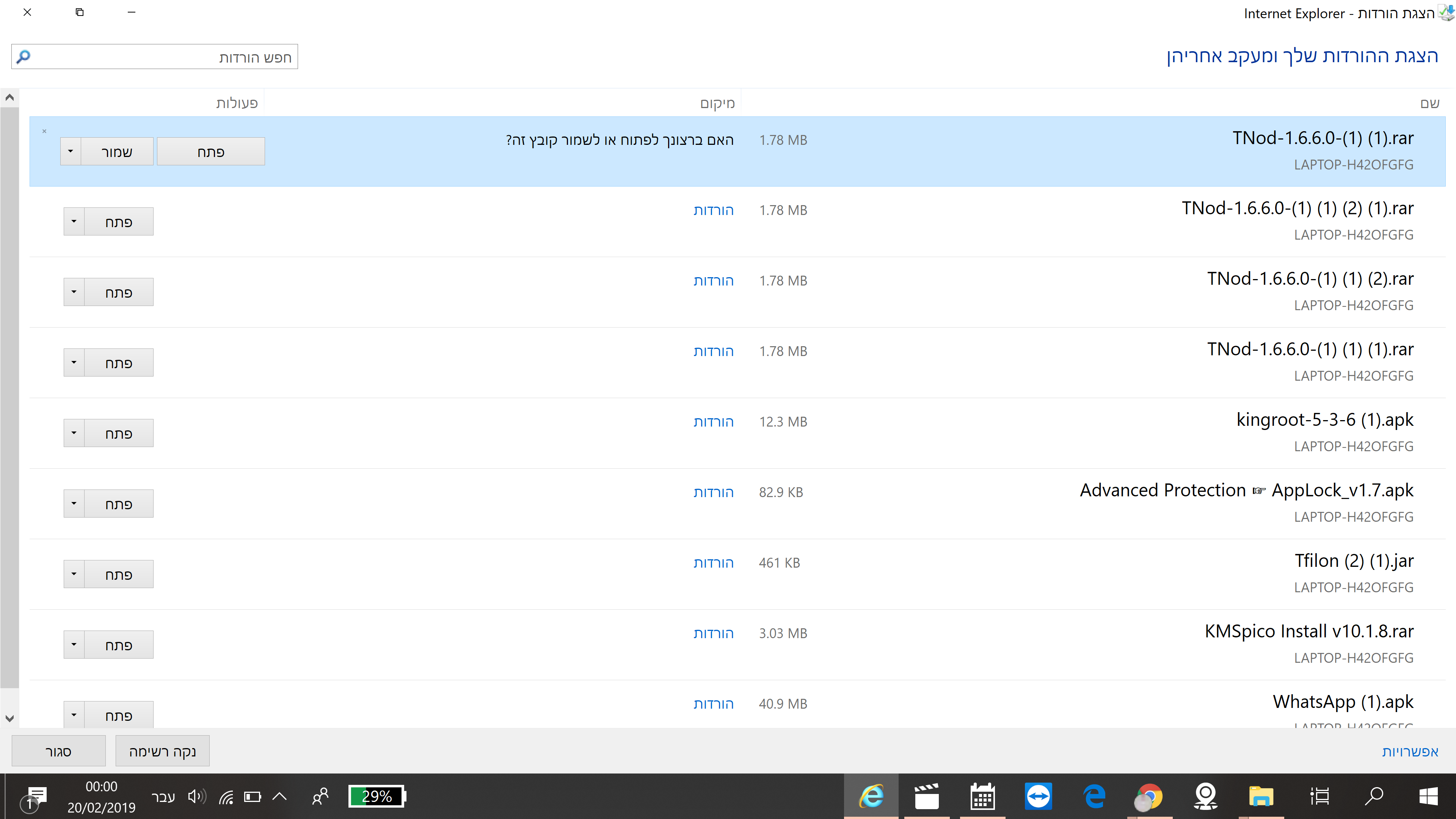The image size is (1456, 819).
Task: Open the אפשרויות (Options) link
Action: (x=1410, y=751)
